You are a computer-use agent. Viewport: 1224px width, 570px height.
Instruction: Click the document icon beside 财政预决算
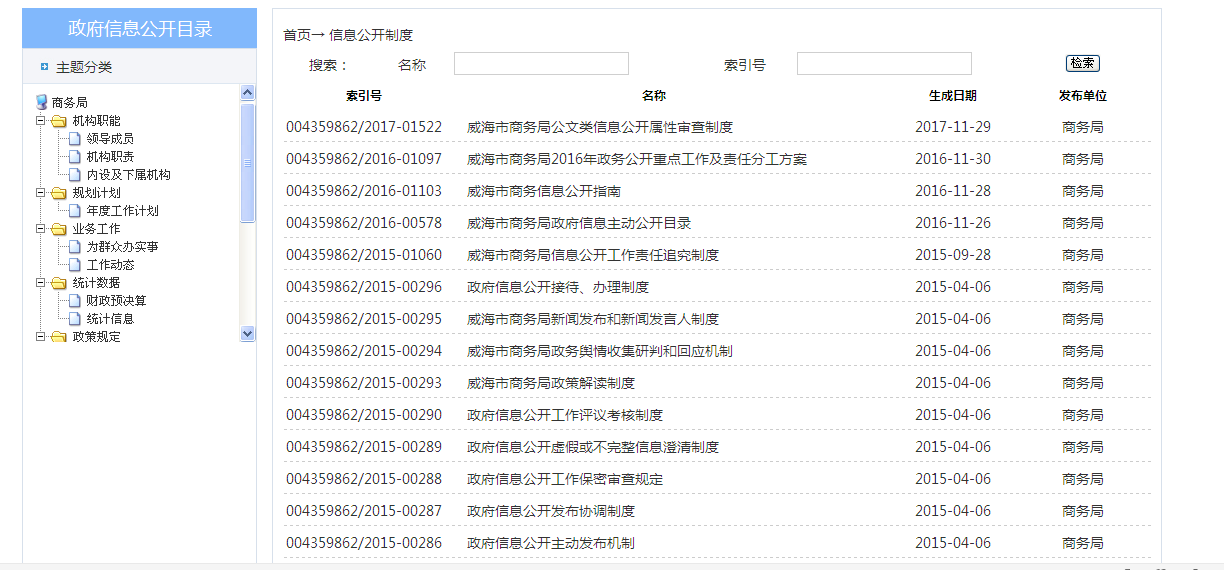coord(74,301)
